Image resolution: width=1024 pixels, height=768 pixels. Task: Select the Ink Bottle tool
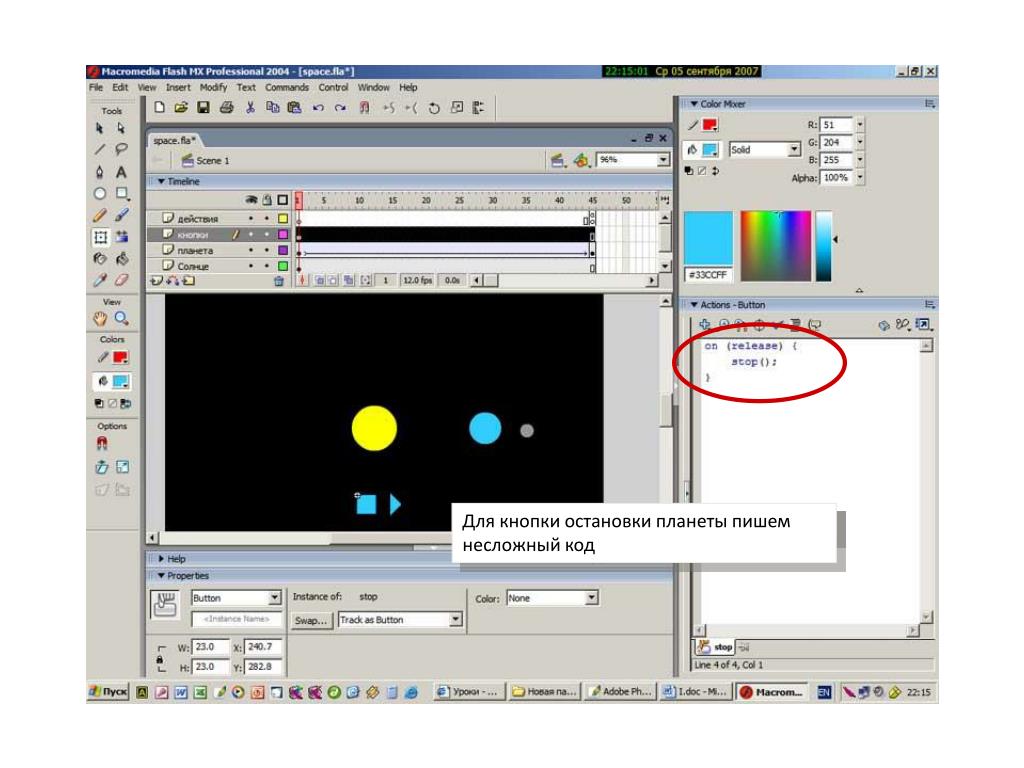pos(99,259)
